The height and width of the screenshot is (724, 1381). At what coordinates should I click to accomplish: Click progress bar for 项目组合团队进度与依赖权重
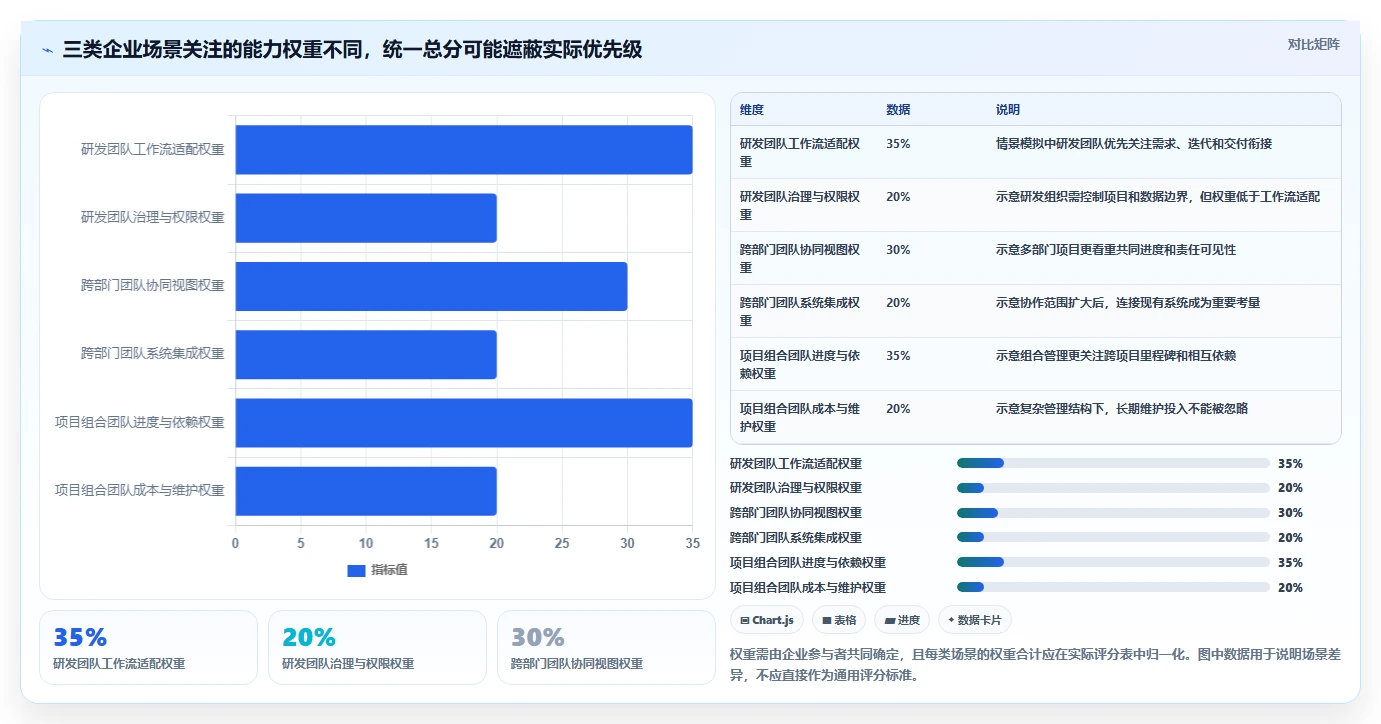click(1113, 562)
